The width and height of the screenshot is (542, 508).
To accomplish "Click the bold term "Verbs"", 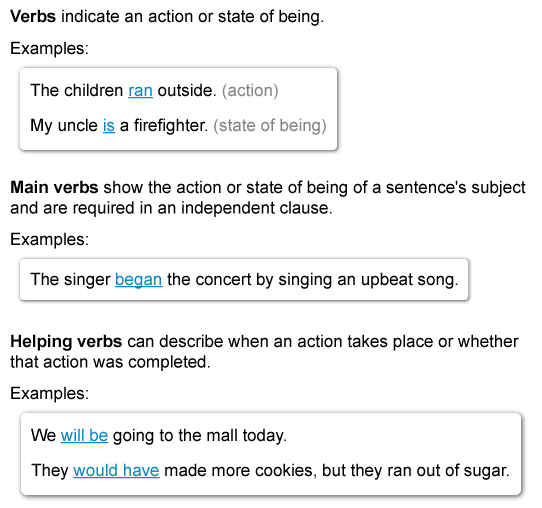I will (x=33, y=17).
